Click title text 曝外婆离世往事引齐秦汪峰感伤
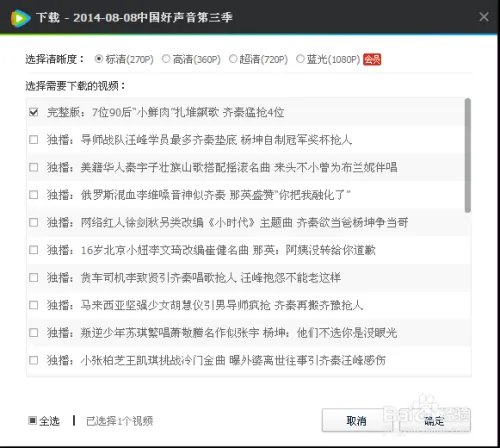500x448 pixels. (x=307, y=360)
